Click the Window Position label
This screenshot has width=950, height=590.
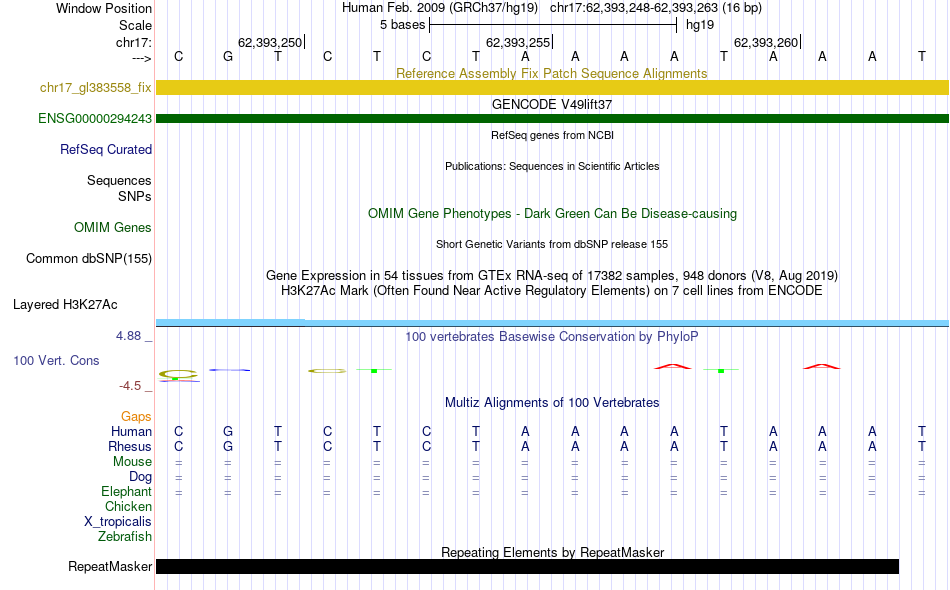click(104, 8)
